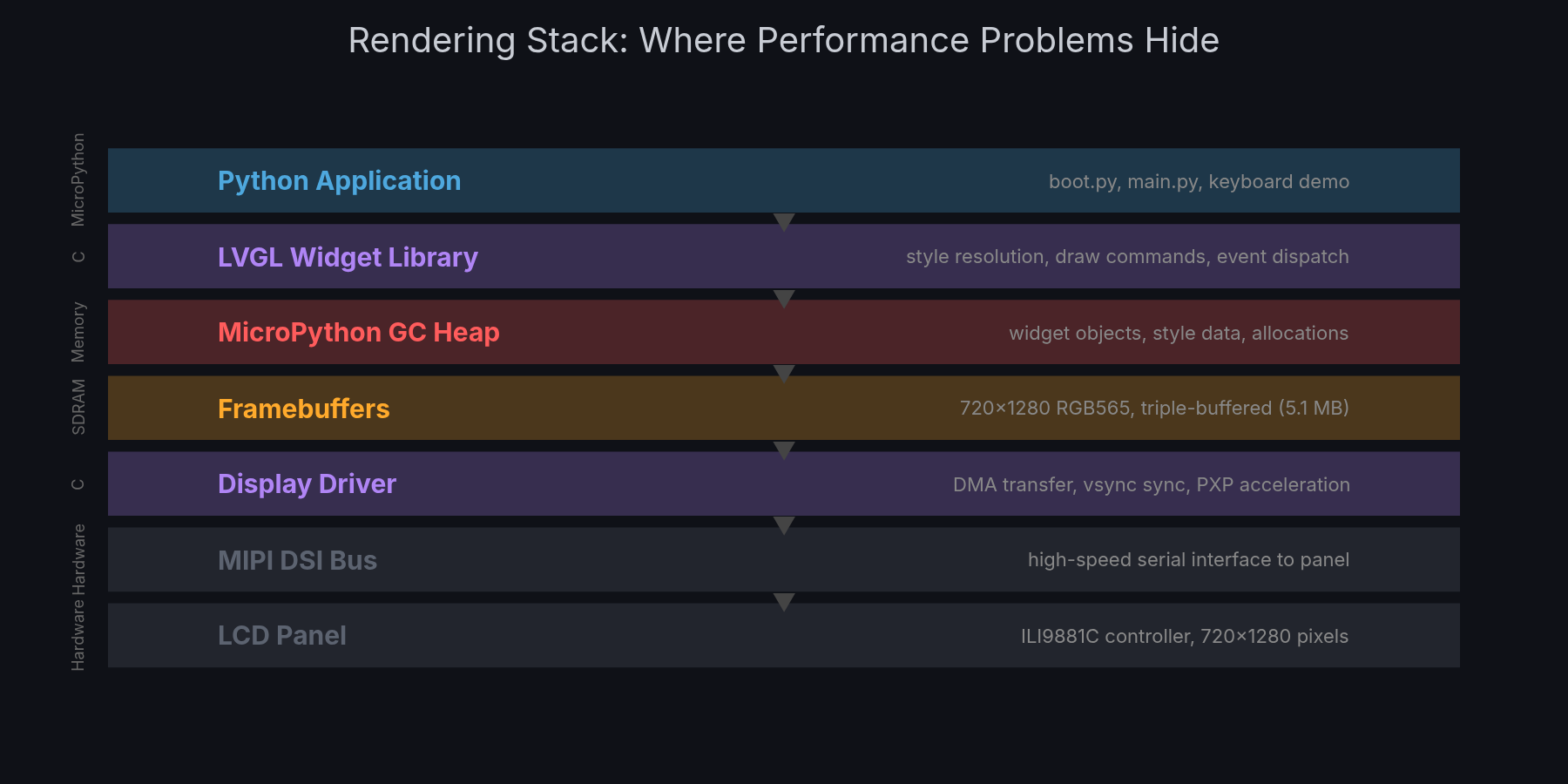The image size is (1568, 784).
Task: Click the arrow below Python Application layer
Action: coord(784,222)
